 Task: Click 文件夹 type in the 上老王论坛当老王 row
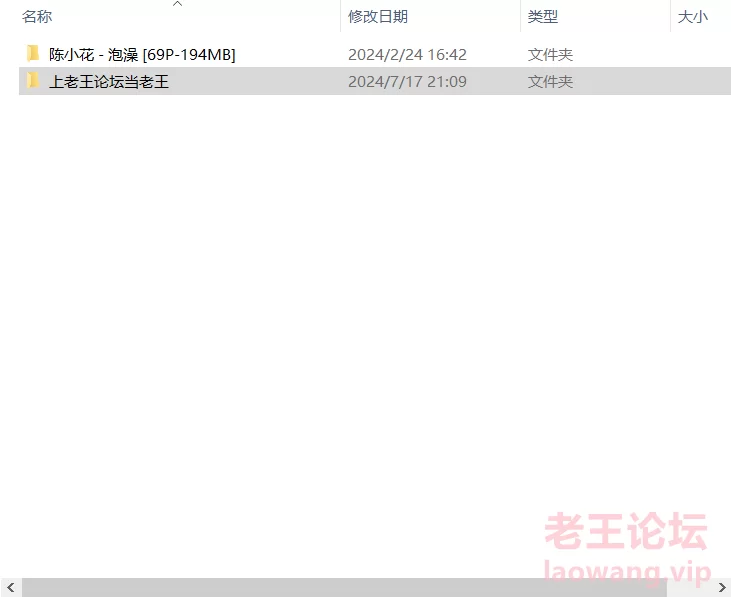550,82
